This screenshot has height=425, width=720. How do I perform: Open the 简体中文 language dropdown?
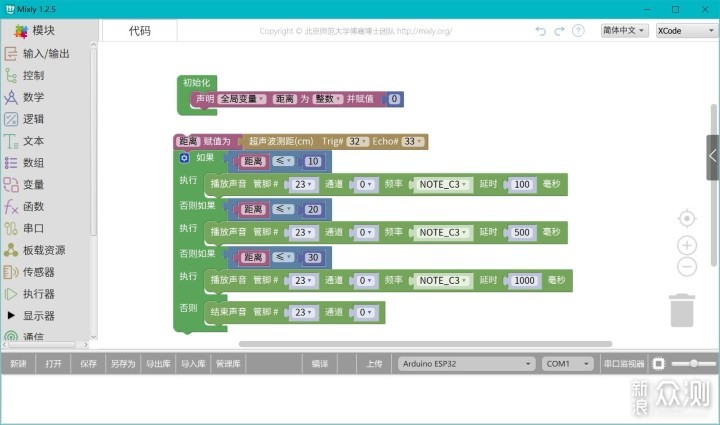624,31
